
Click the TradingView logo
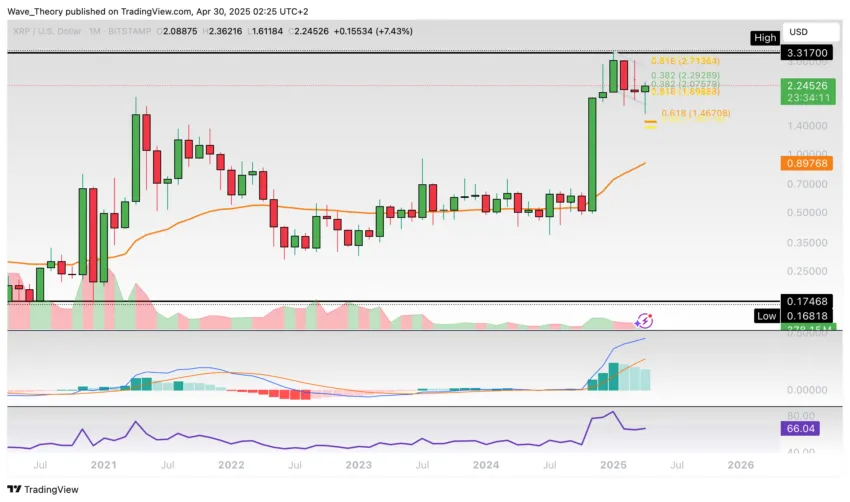pyautogui.click(x=43, y=490)
